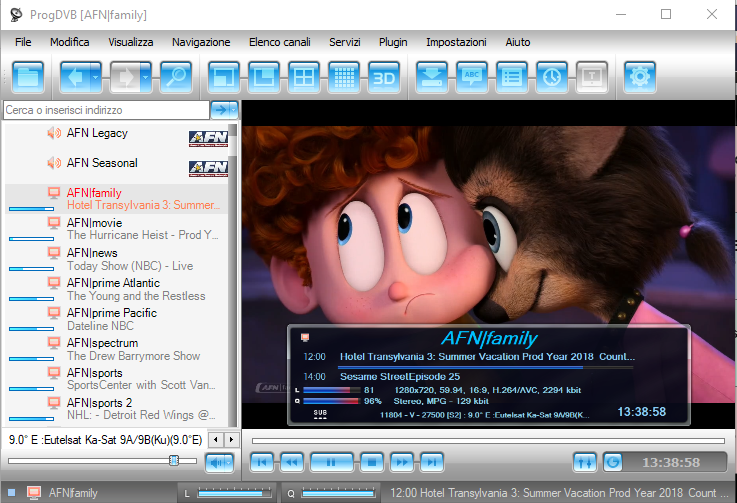737x503 pixels.
Task: Open back button history dropdown arrow
Action: pos(96,77)
